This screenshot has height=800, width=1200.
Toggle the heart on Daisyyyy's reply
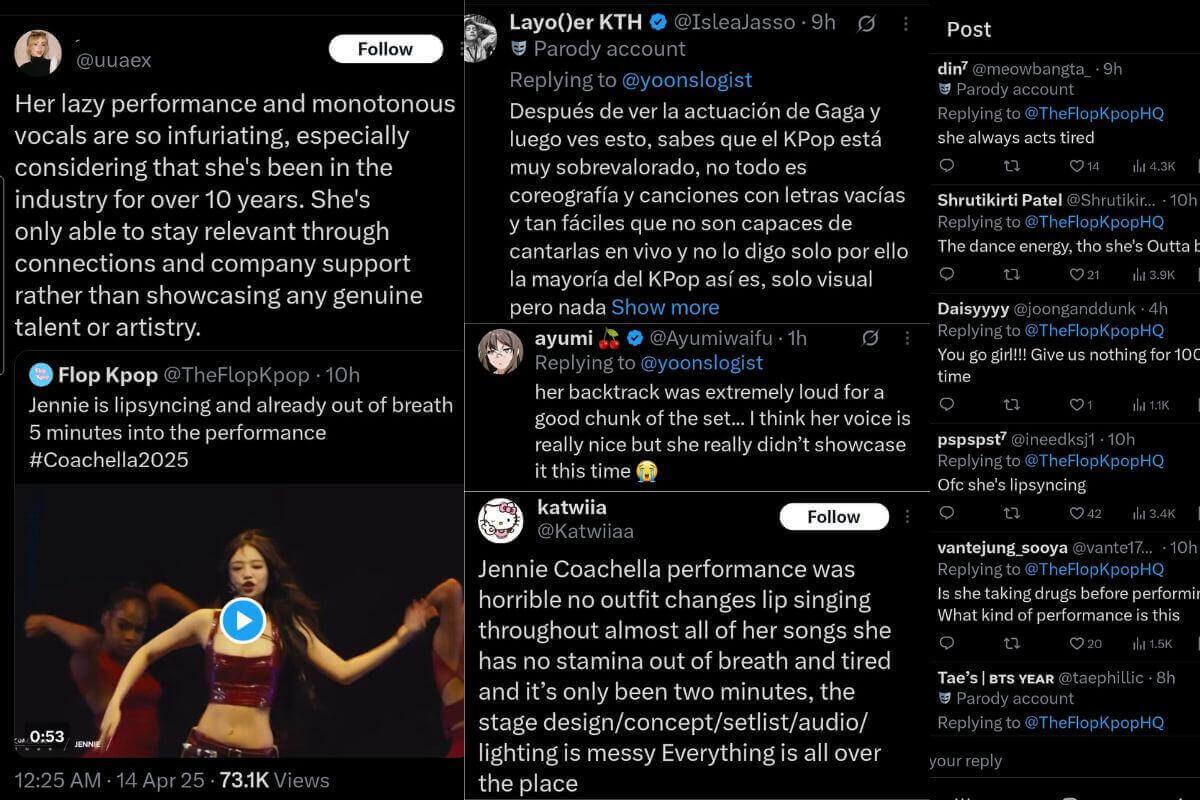point(1076,405)
